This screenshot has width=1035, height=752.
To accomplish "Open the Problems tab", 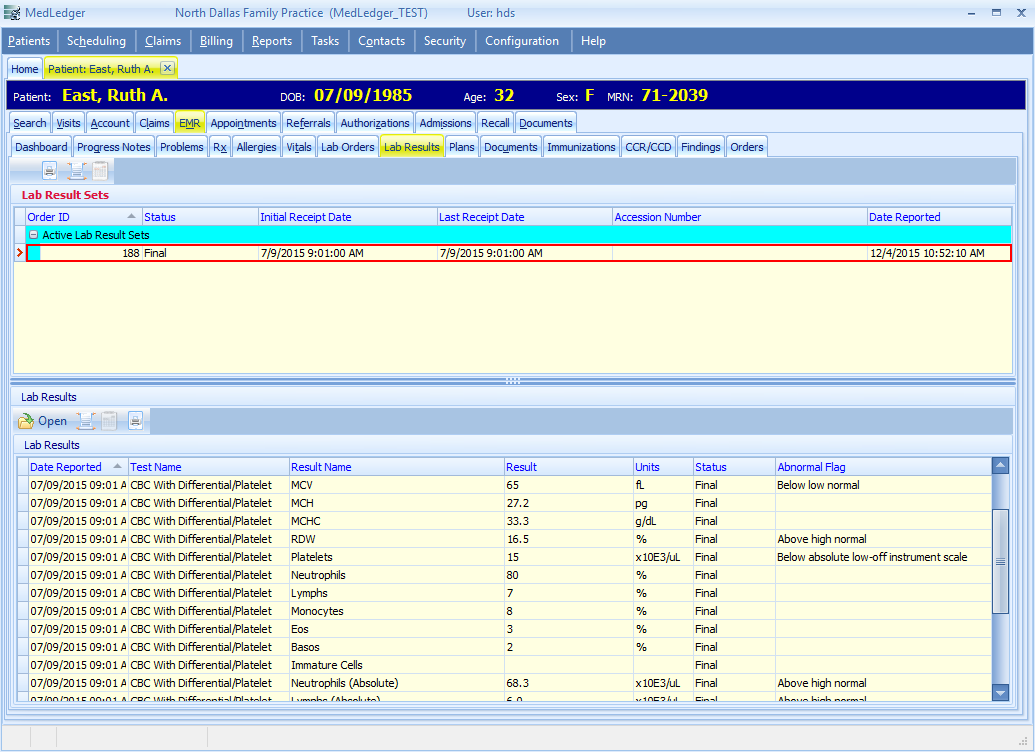I will click(182, 147).
